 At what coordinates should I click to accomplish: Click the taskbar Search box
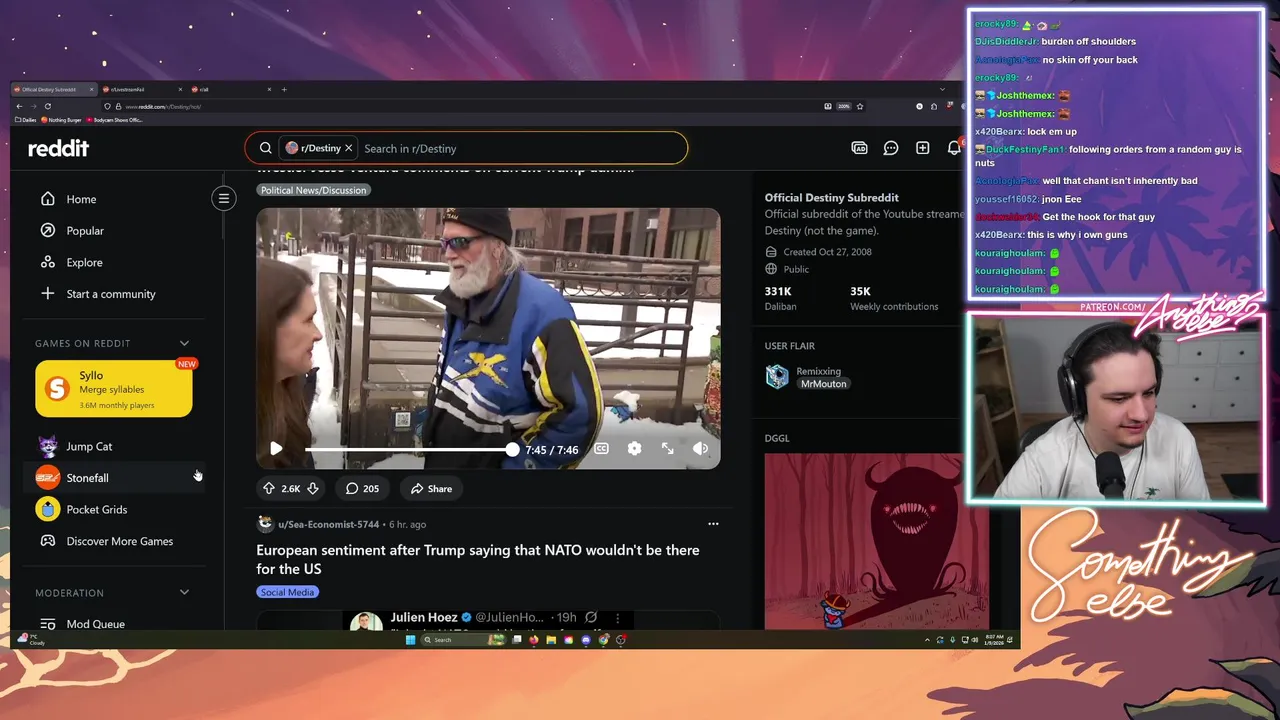coord(462,640)
